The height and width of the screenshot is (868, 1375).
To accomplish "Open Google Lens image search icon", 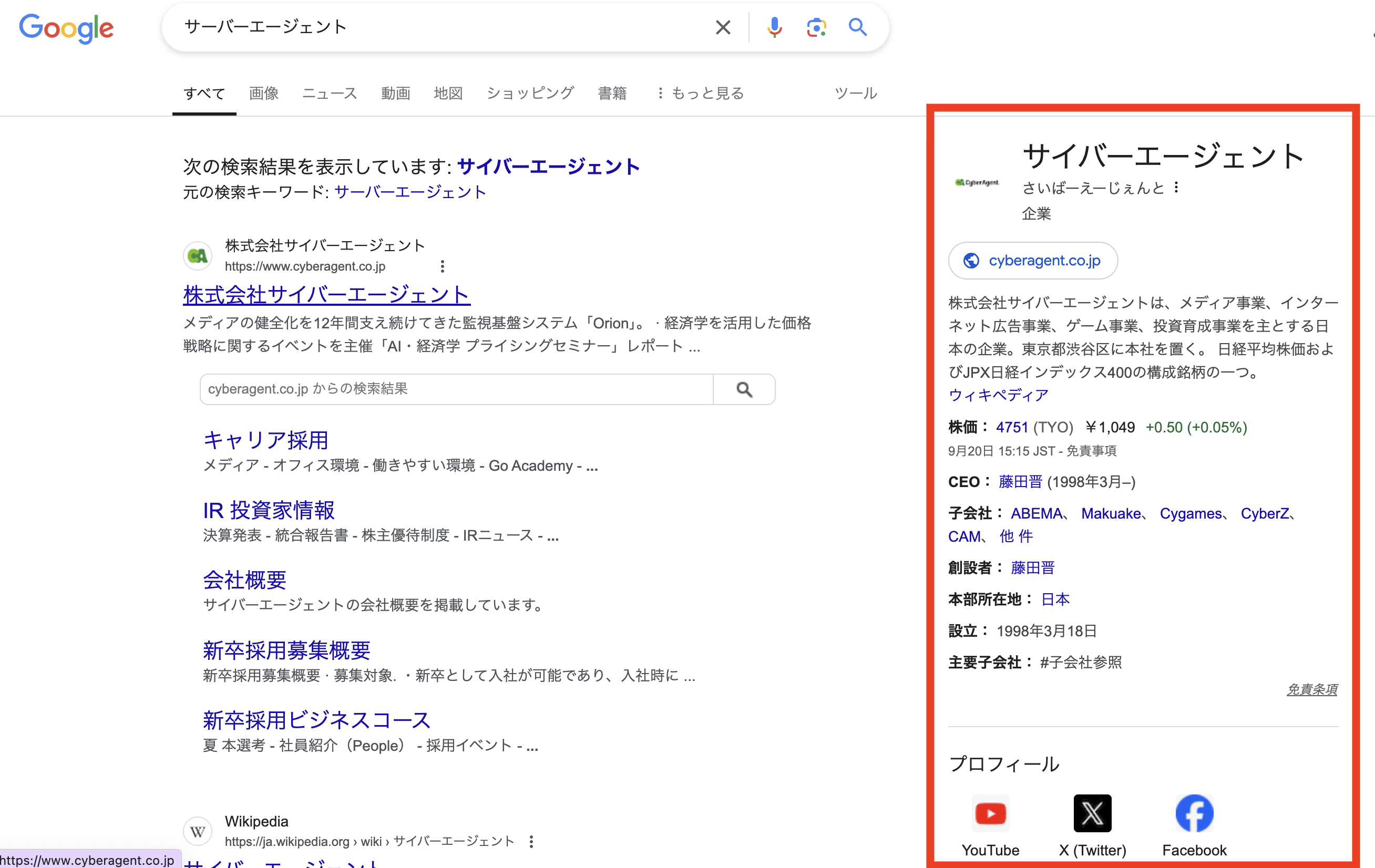I will point(817,27).
